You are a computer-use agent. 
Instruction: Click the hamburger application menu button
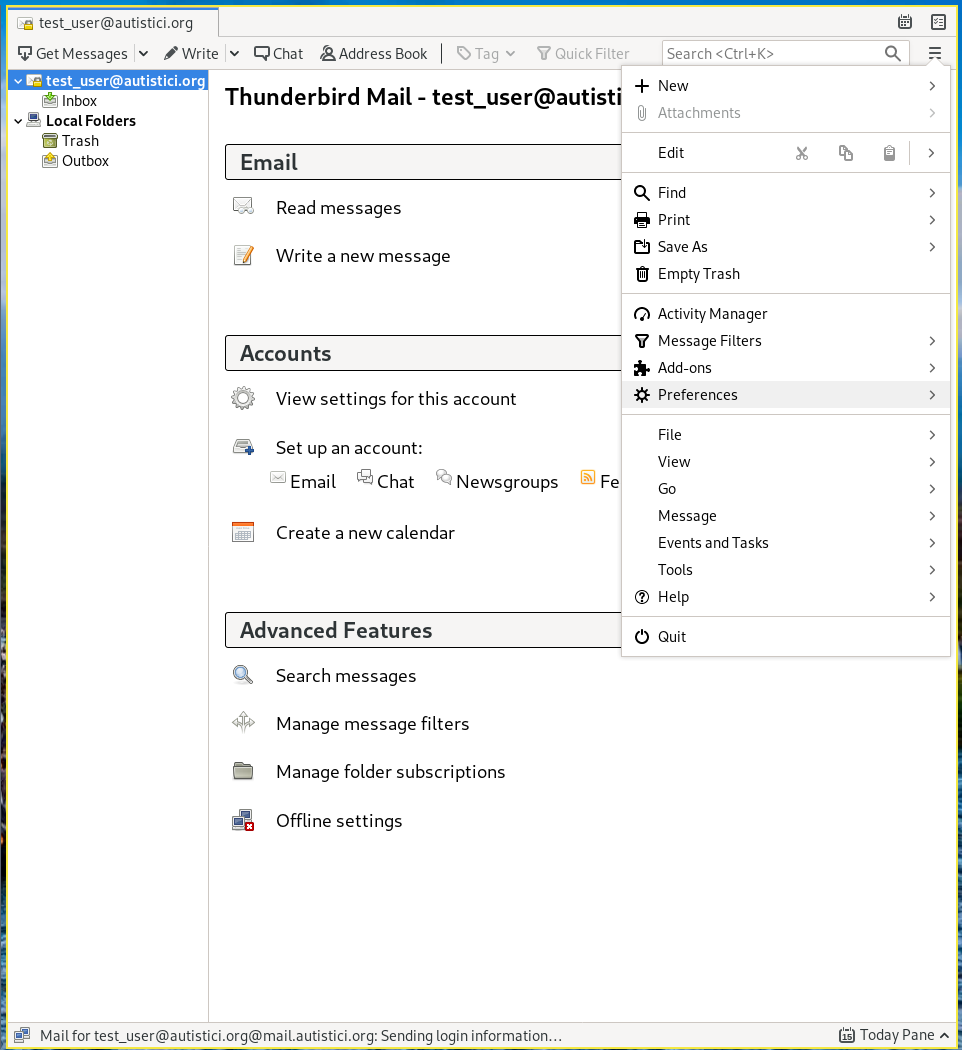(x=935, y=54)
